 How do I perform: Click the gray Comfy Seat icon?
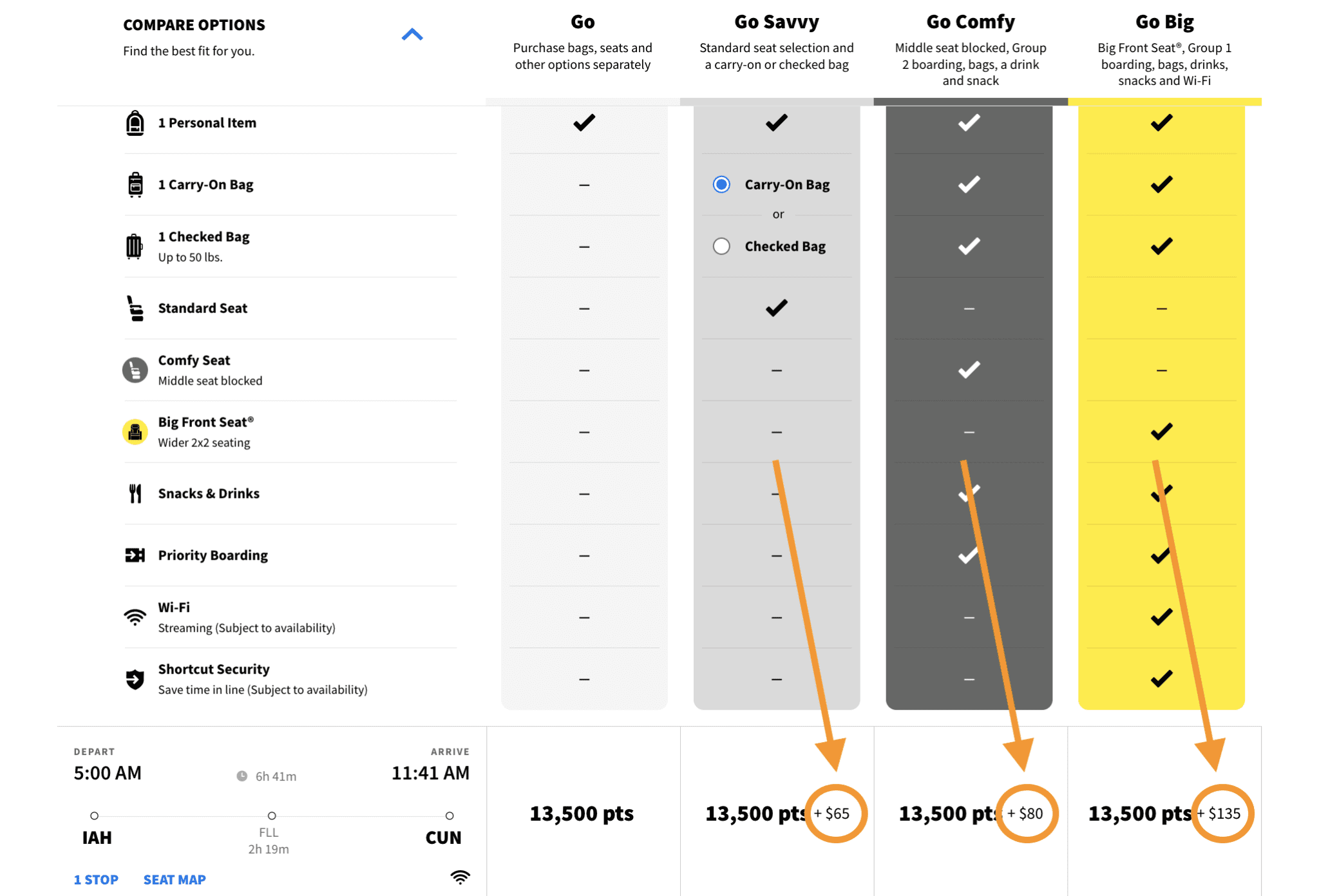(135, 370)
